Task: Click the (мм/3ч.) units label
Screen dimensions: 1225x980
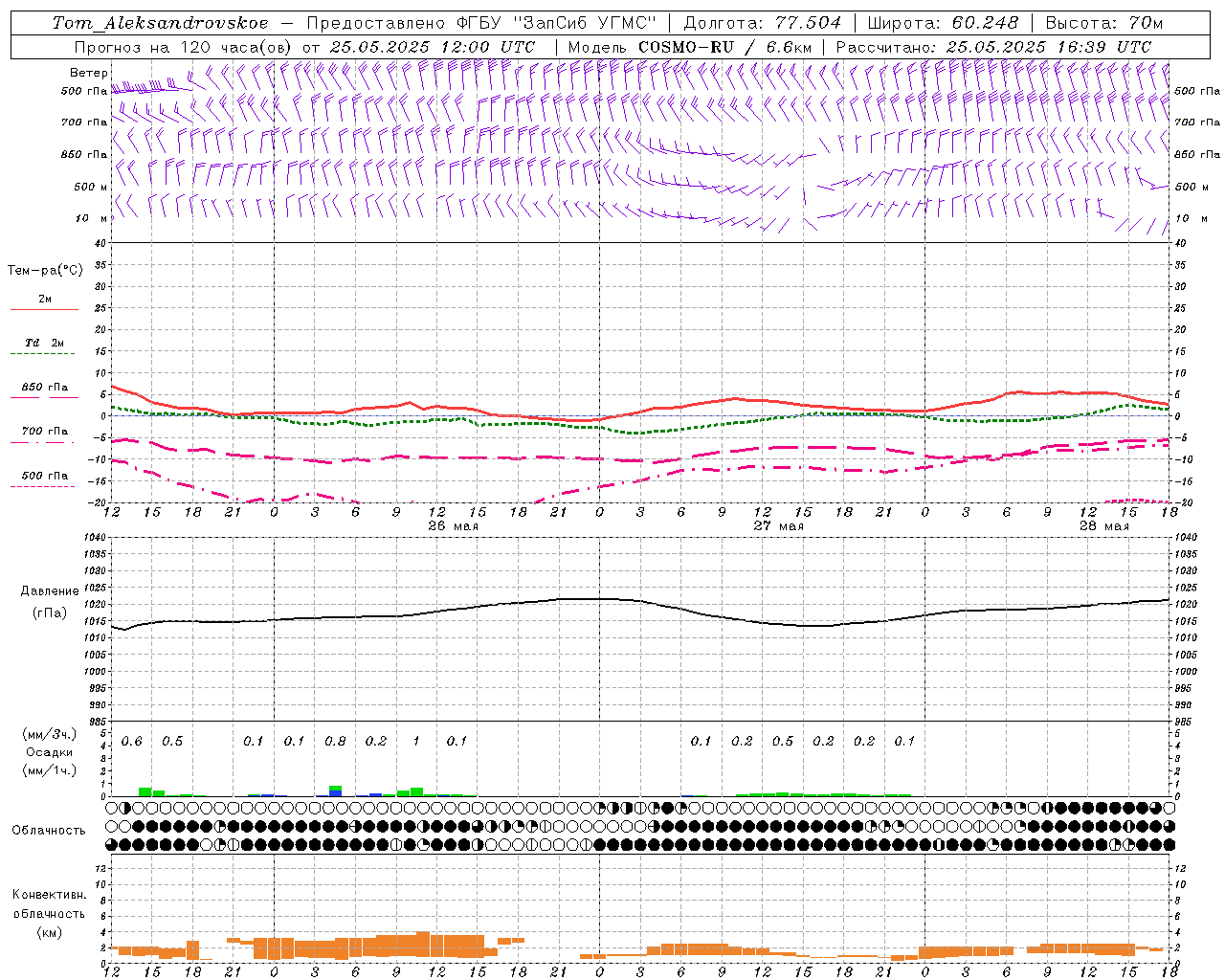Action: [50, 734]
